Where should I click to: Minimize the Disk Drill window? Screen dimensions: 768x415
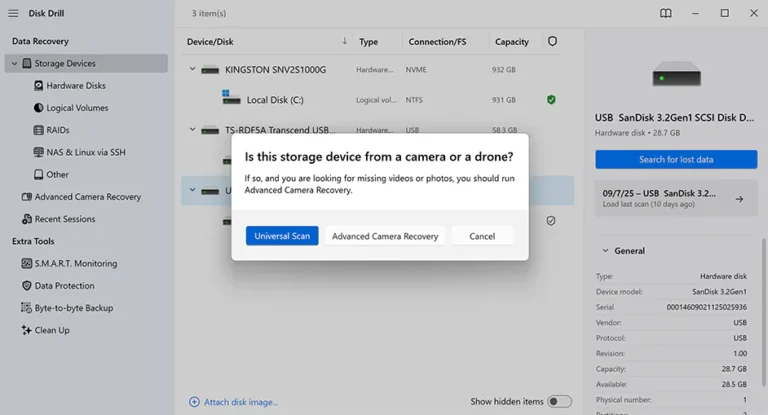(x=695, y=13)
